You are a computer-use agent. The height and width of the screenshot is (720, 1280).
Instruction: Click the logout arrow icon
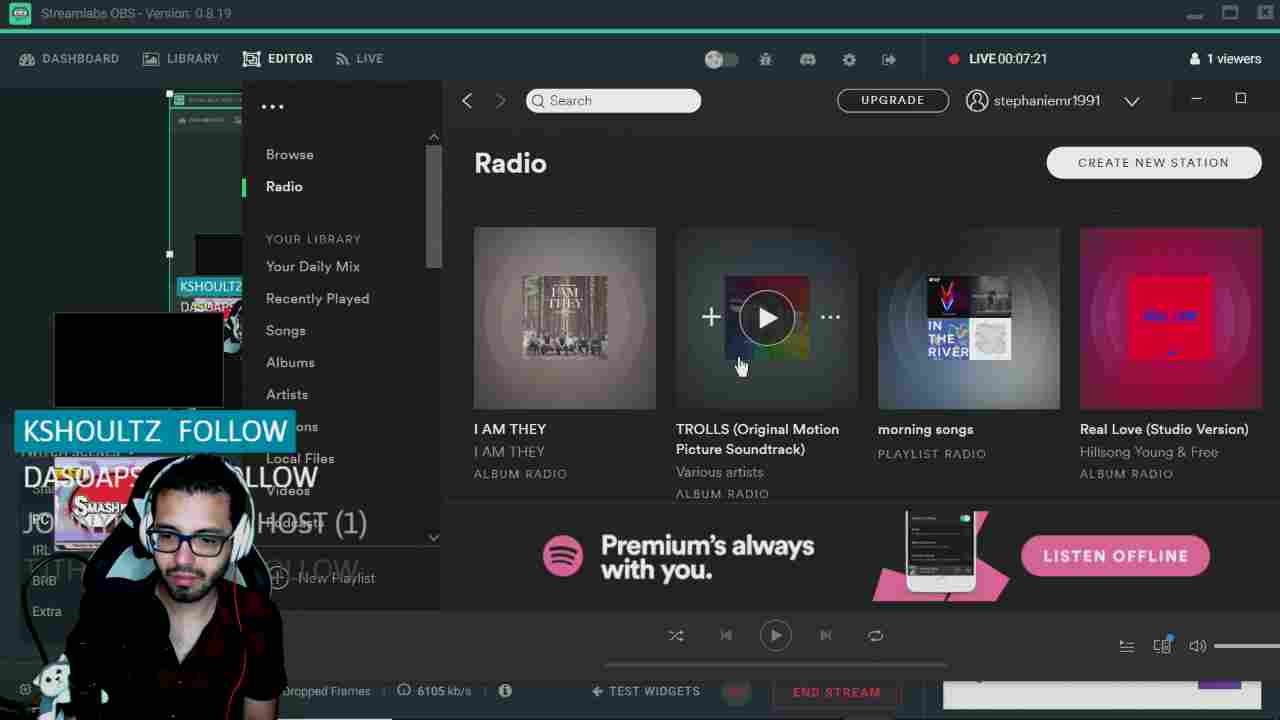(x=889, y=59)
